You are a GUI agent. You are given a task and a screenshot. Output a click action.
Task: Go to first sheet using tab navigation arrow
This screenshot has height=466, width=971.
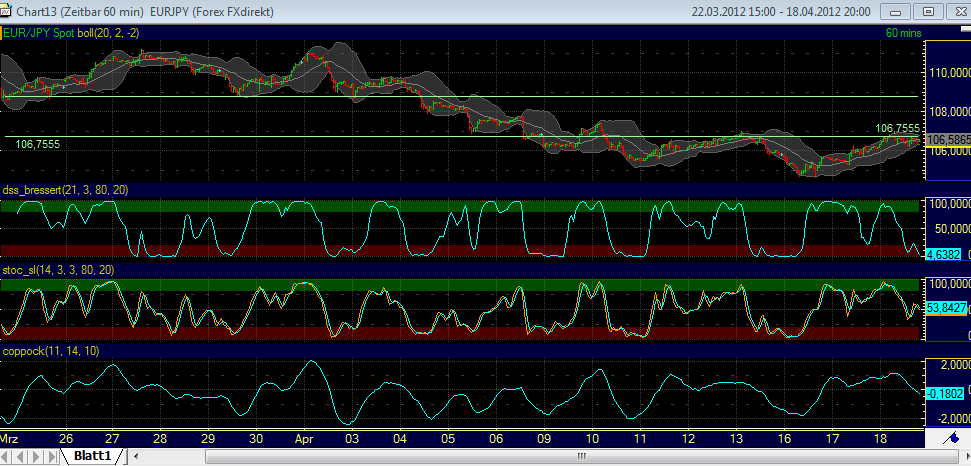point(9,457)
